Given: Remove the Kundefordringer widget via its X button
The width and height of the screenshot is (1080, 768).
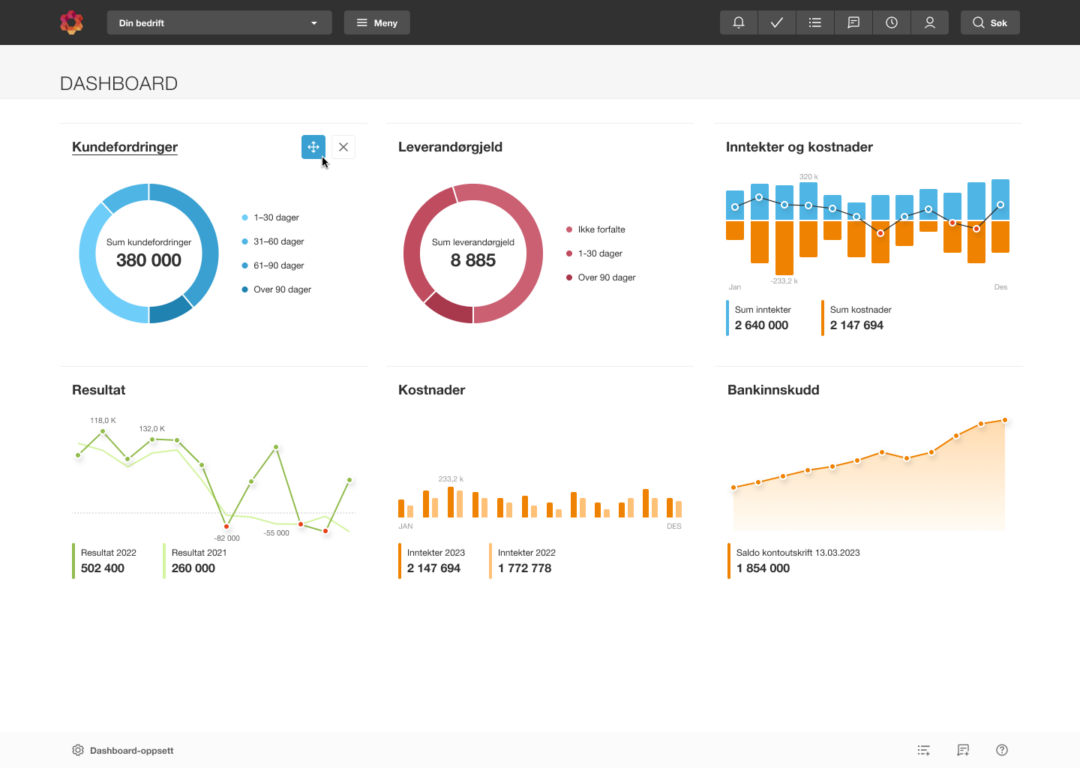Looking at the screenshot, I should pos(343,147).
